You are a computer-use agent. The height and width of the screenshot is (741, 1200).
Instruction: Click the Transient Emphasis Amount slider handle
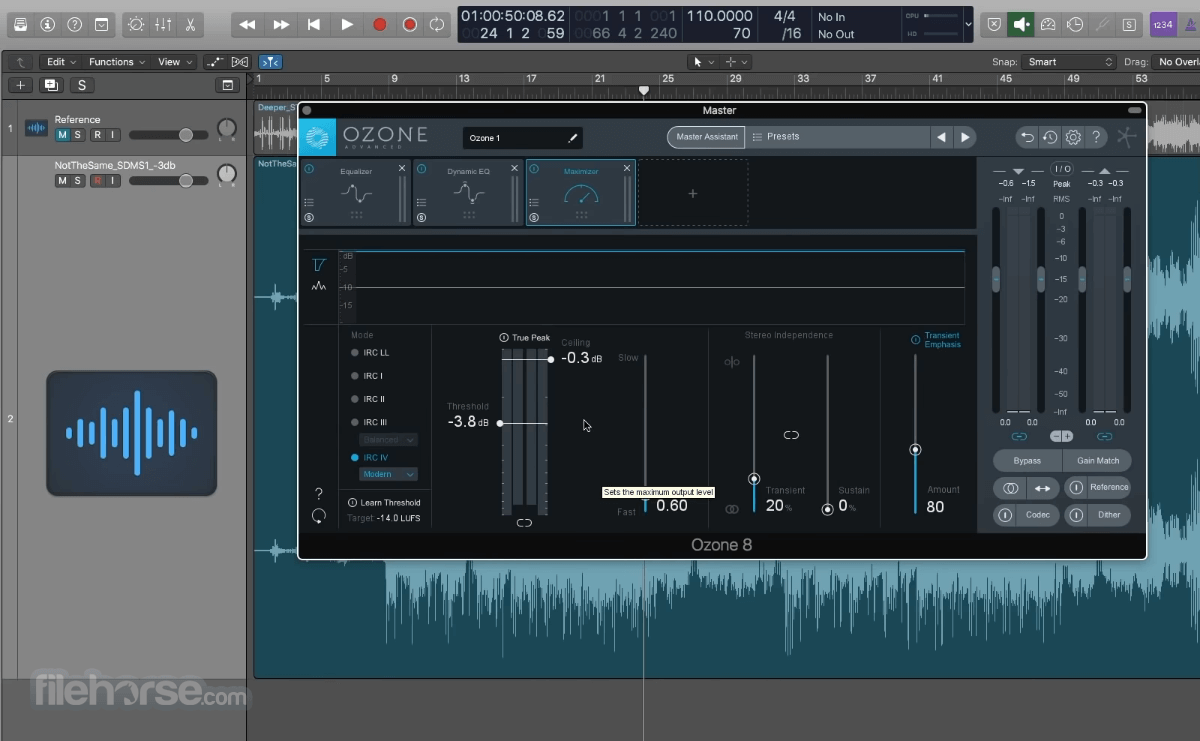(x=915, y=450)
